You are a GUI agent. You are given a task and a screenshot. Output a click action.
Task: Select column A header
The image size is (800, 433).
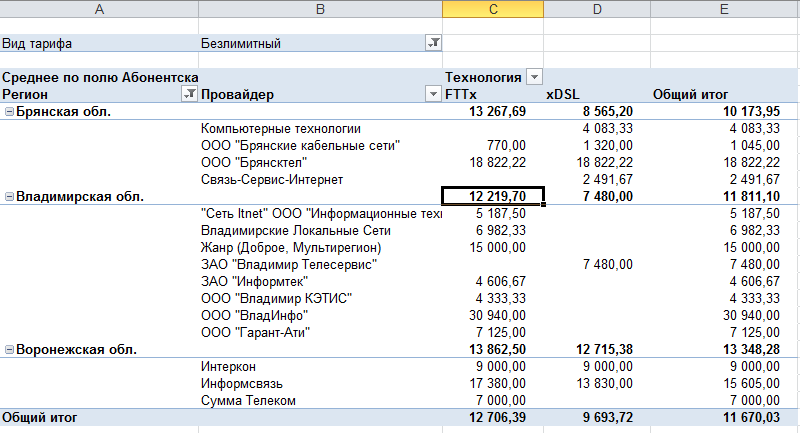99,9
